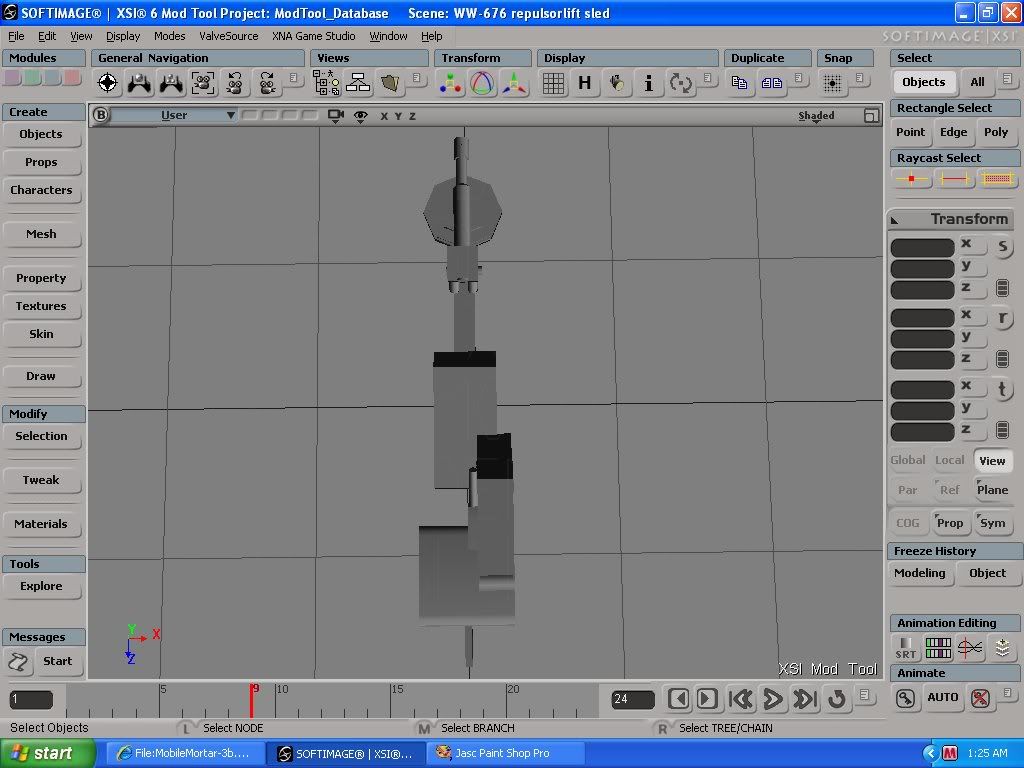Toggle the Plane transform option
1024x768 pixels.
point(992,490)
